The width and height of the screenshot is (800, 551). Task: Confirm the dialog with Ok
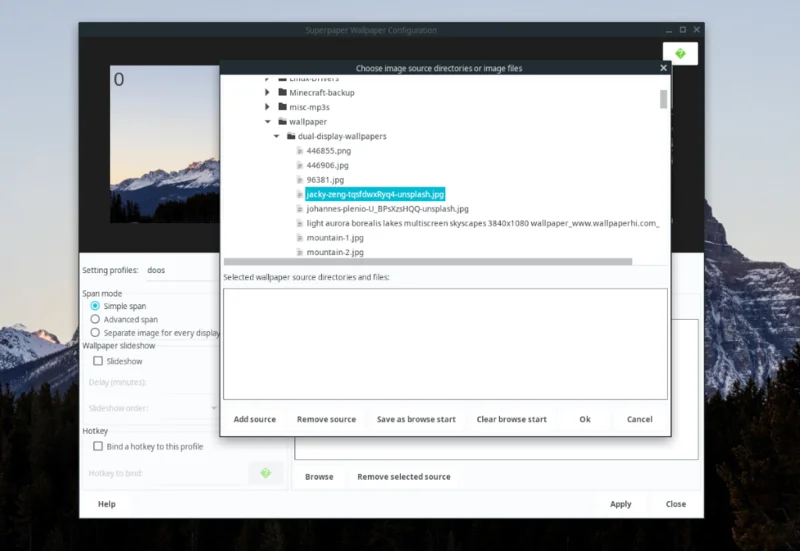pos(585,419)
